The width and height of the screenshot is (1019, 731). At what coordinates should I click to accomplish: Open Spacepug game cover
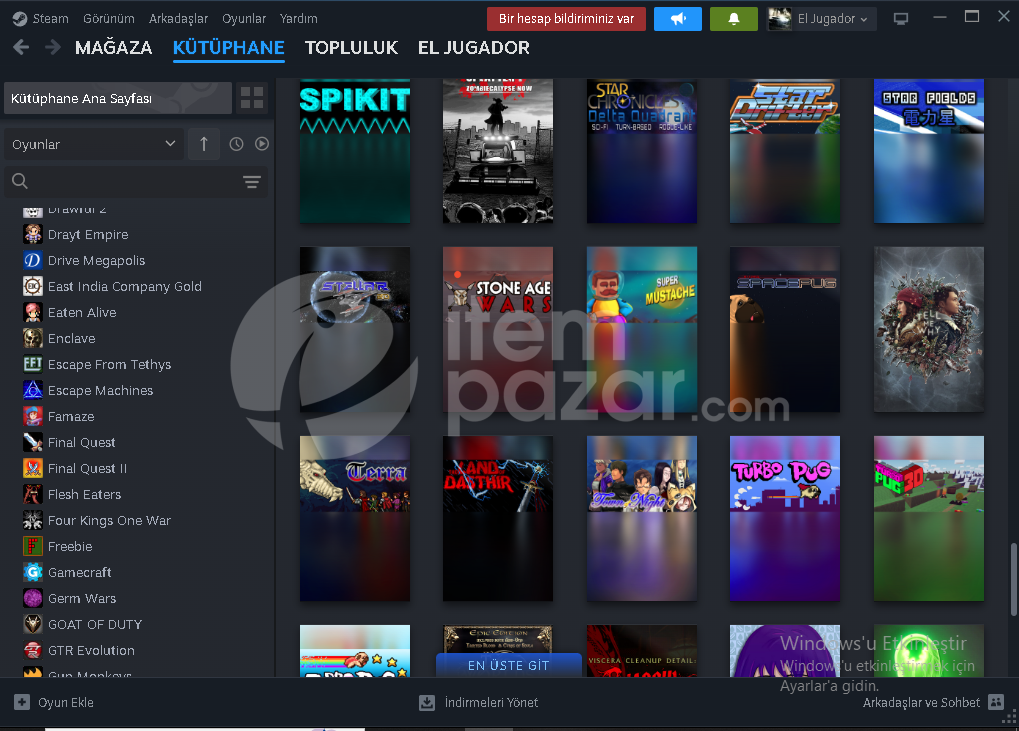tap(785, 329)
